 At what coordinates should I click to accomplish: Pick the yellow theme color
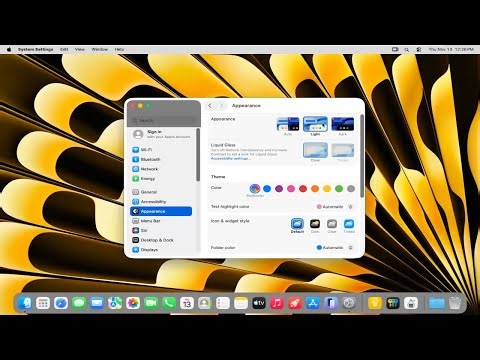pyautogui.click(x=327, y=189)
